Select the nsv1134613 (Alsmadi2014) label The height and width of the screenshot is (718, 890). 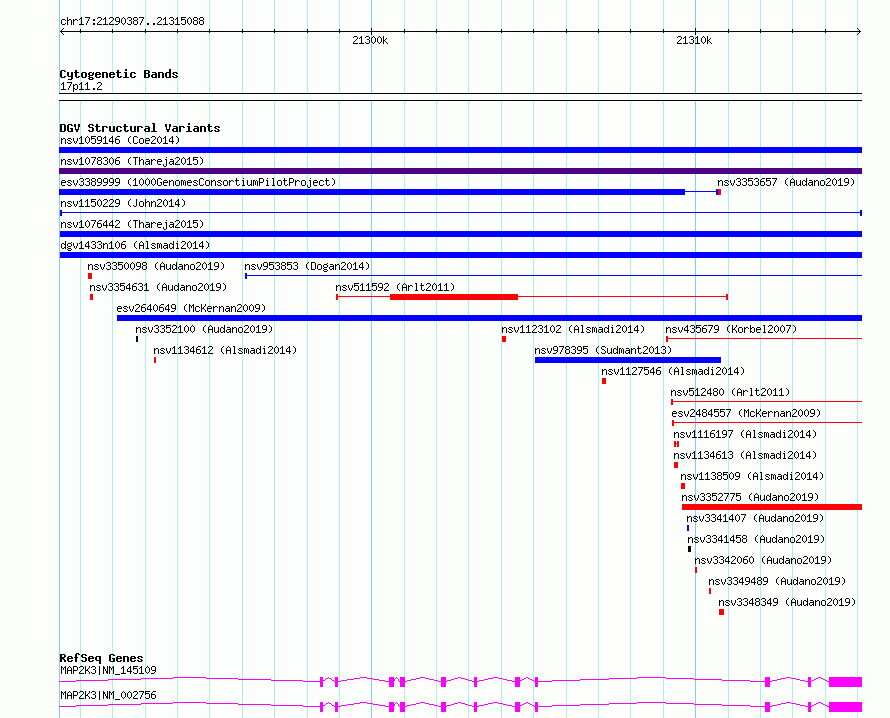point(745,455)
